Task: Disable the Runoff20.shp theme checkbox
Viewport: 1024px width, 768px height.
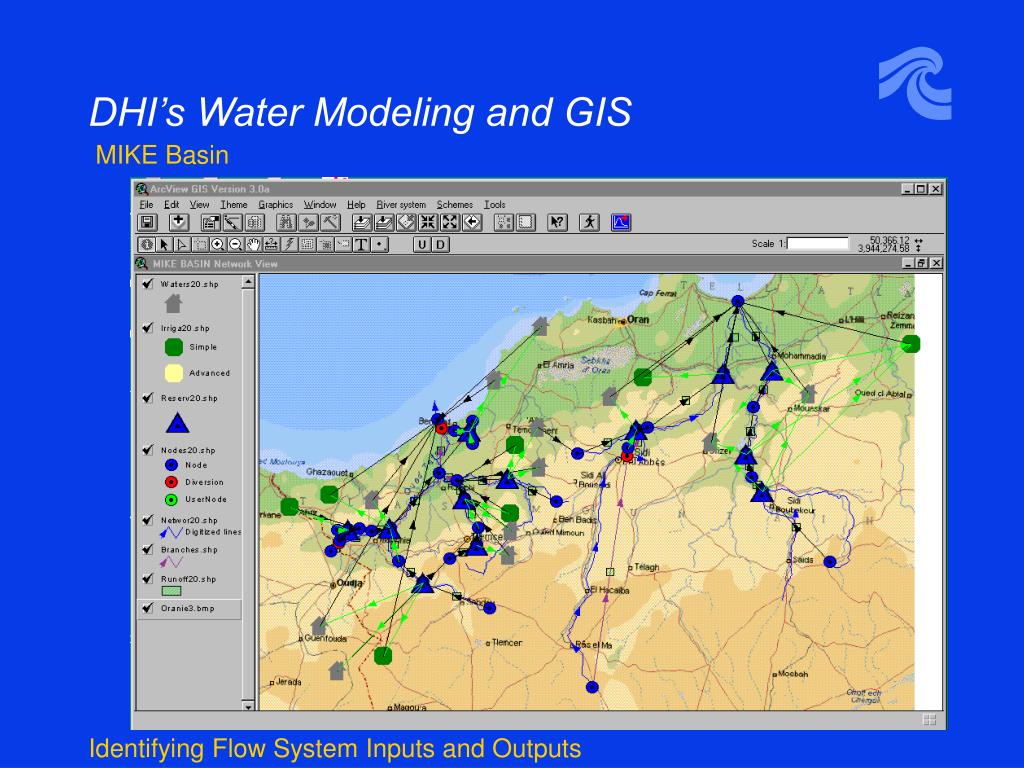Action: tap(148, 579)
